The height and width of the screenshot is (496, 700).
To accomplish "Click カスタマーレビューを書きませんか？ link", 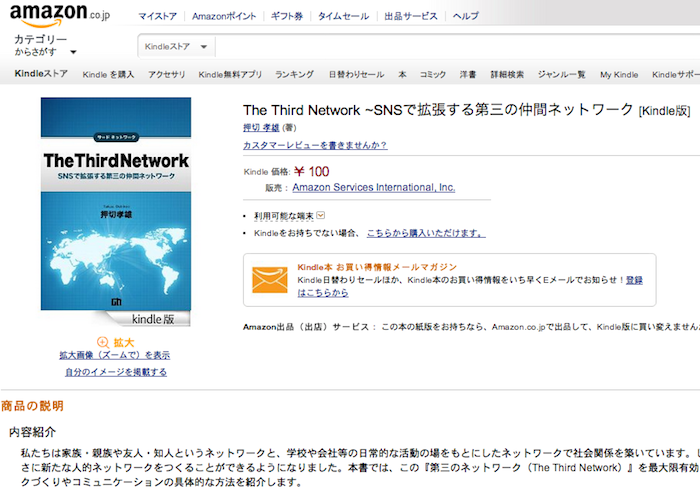I will point(315,145).
